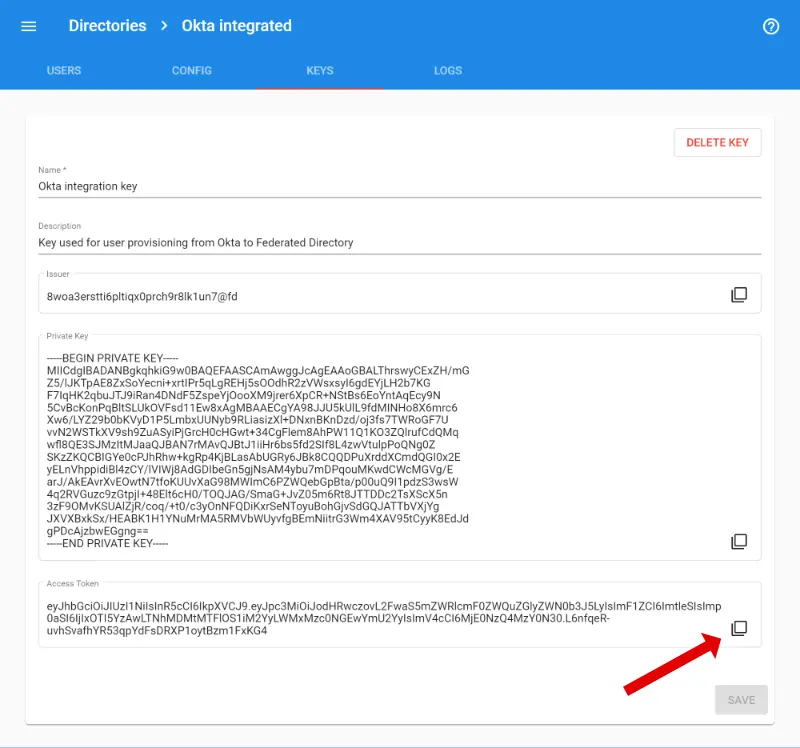Open the navigation hamburger menu
Image resolution: width=800 pixels, height=748 pixels.
pyautogui.click(x=28, y=26)
